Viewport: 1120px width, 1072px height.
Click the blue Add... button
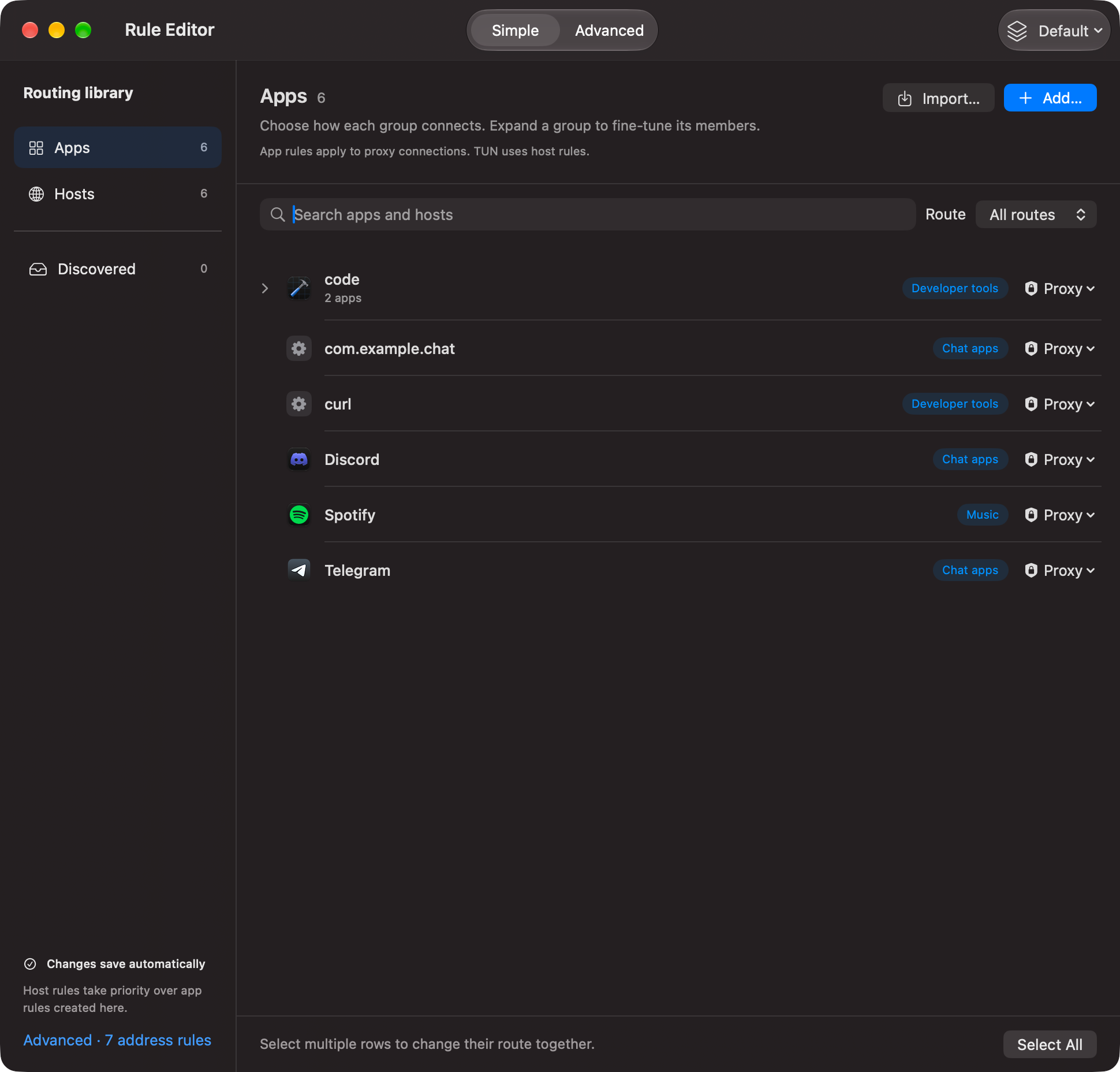pyautogui.click(x=1050, y=98)
